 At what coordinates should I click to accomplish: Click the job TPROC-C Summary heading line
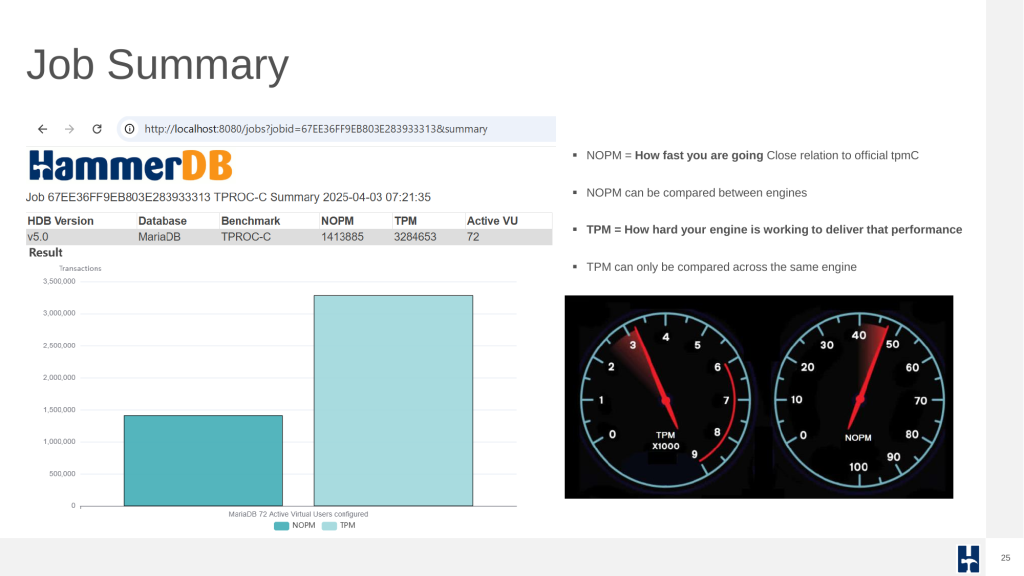click(x=228, y=197)
